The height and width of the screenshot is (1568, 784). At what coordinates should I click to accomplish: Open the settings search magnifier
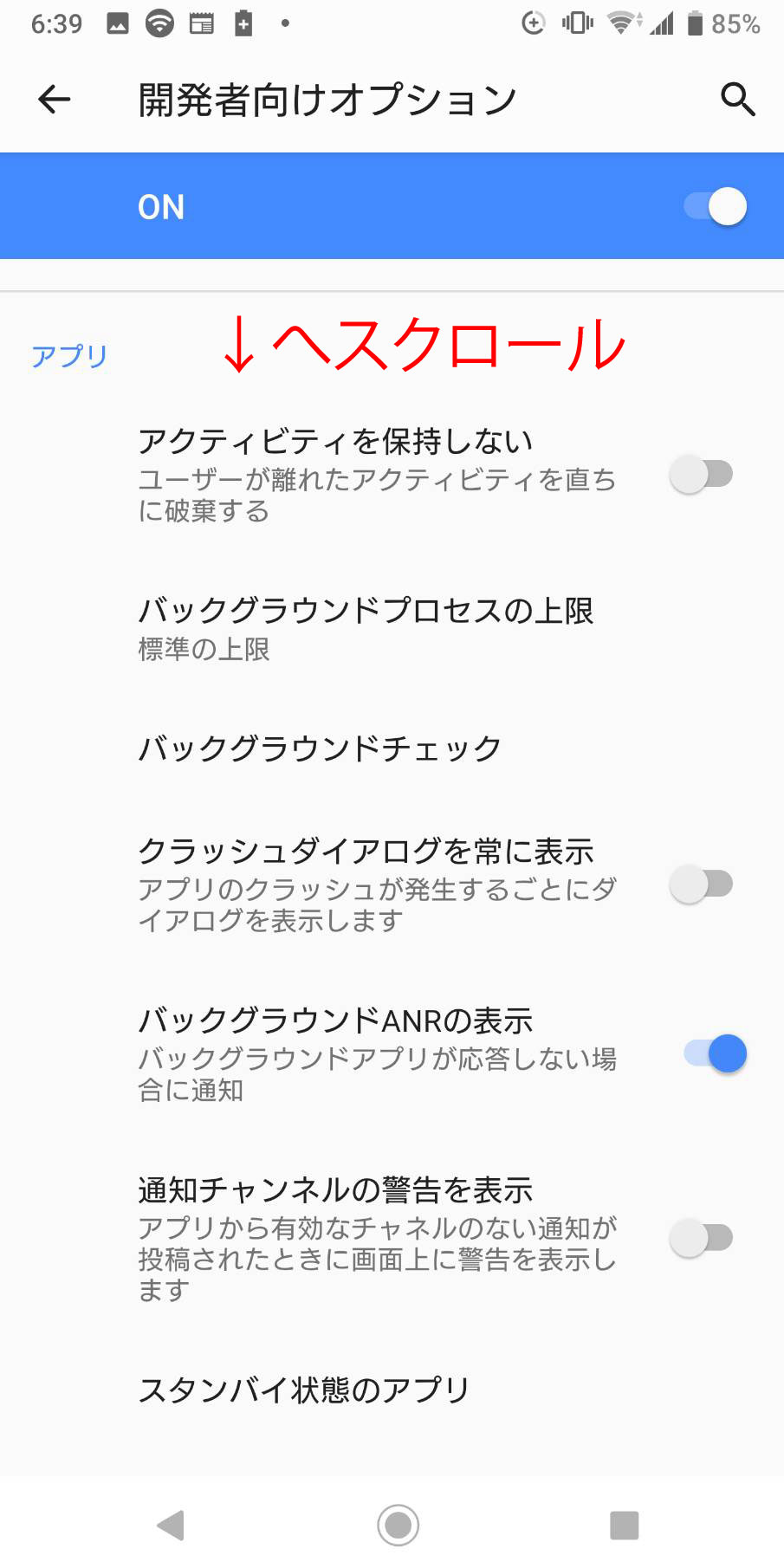737,100
